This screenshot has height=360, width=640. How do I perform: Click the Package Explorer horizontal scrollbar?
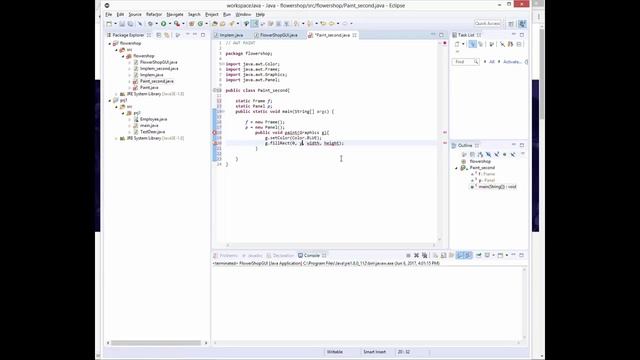click(156, 343)
